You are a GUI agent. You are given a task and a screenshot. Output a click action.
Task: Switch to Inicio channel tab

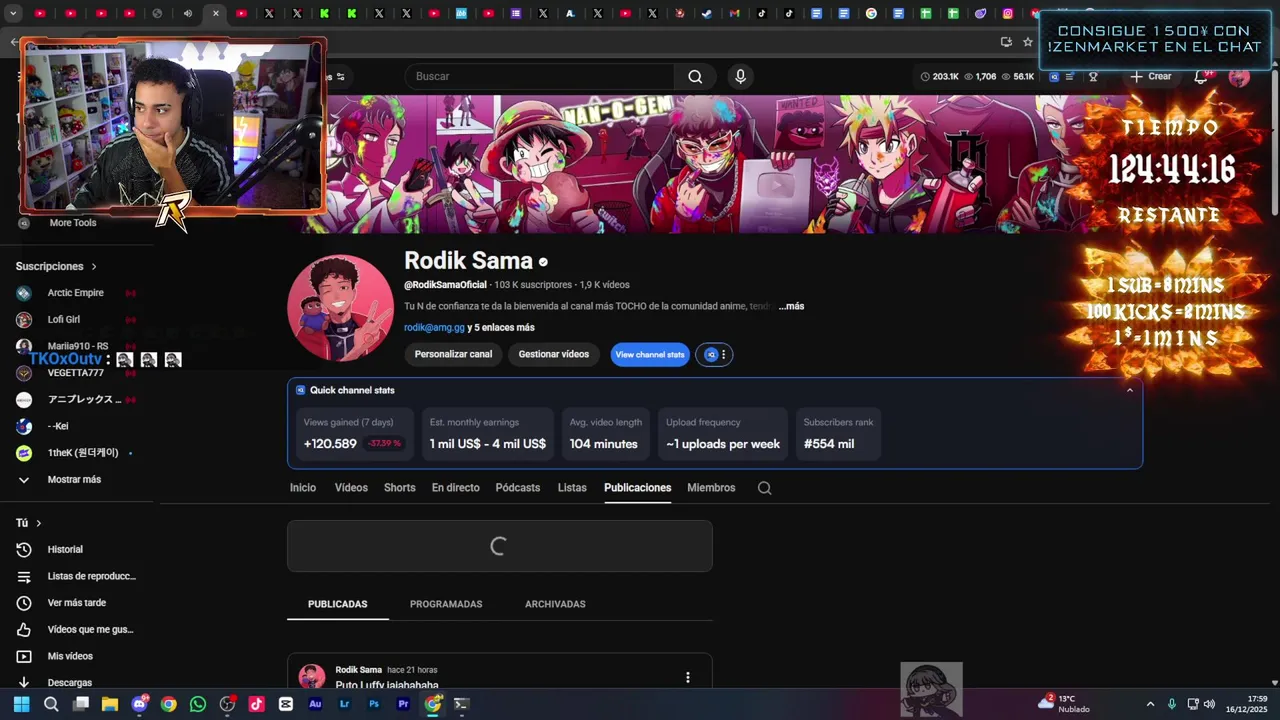coord(303,488)
